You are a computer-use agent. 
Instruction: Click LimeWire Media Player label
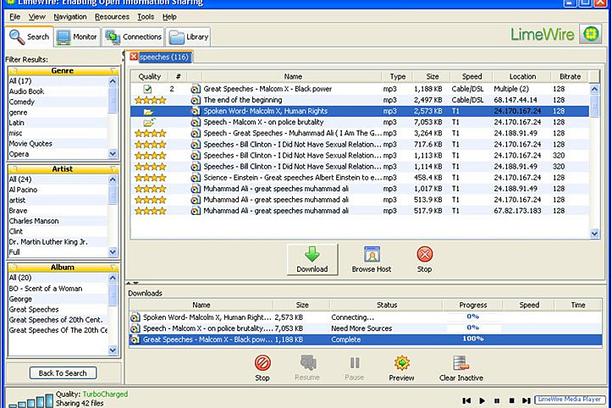[x=569, y=399]
